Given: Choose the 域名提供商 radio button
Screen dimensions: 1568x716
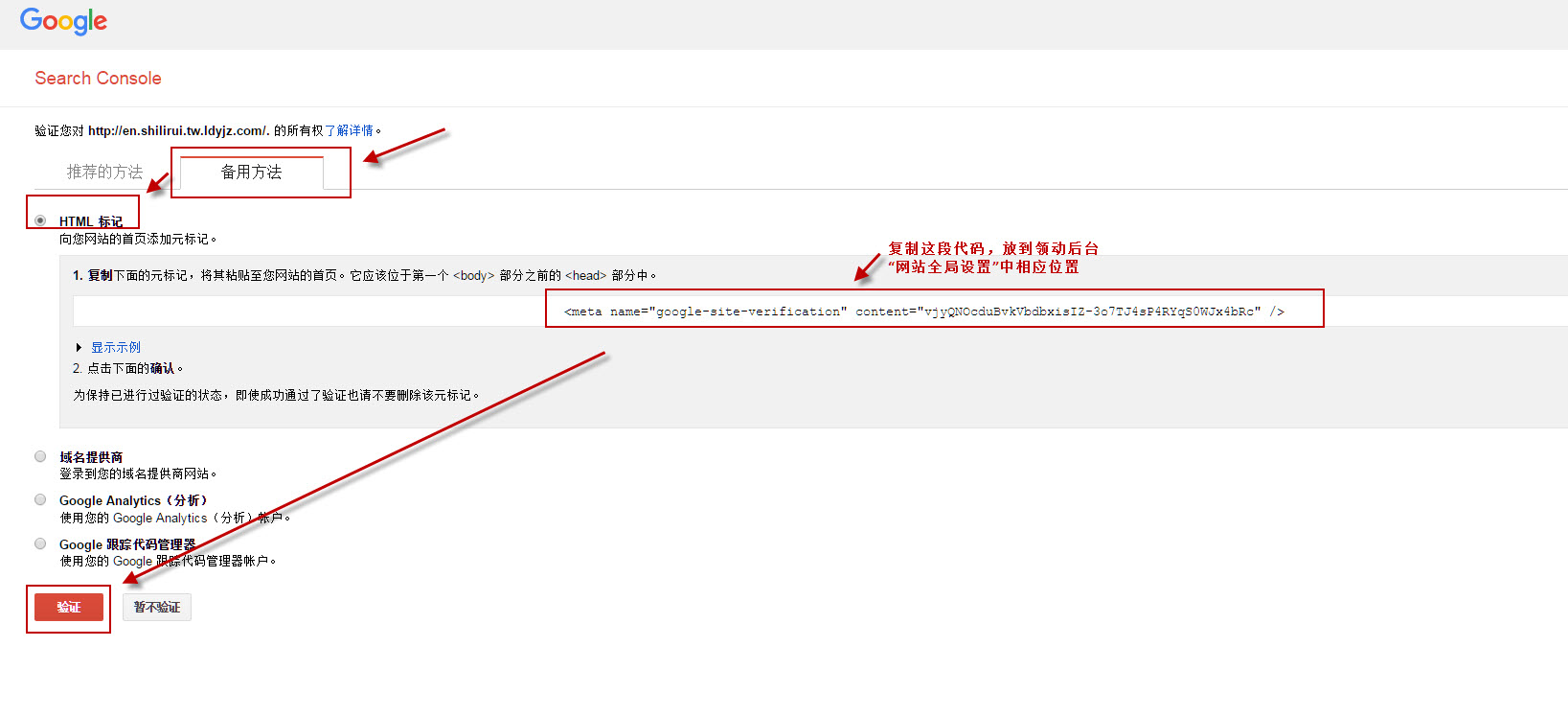Looking at the screenshot, I should click(x=40, y=456).
